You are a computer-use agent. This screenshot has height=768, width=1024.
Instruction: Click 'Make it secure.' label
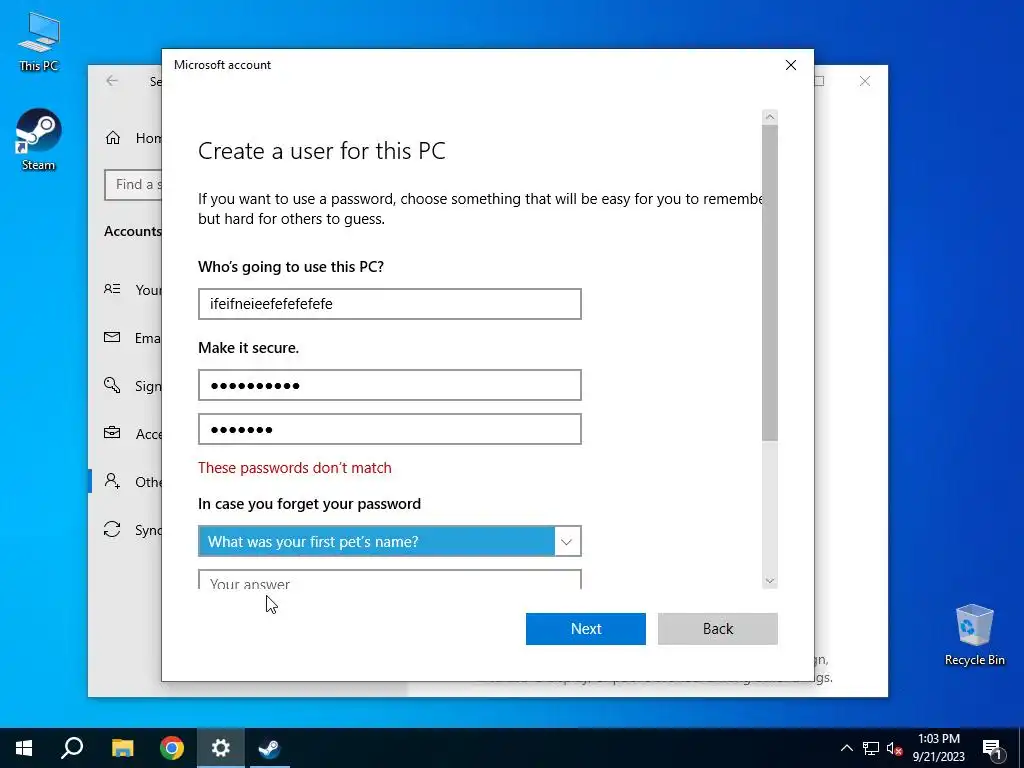coord(249,347)
